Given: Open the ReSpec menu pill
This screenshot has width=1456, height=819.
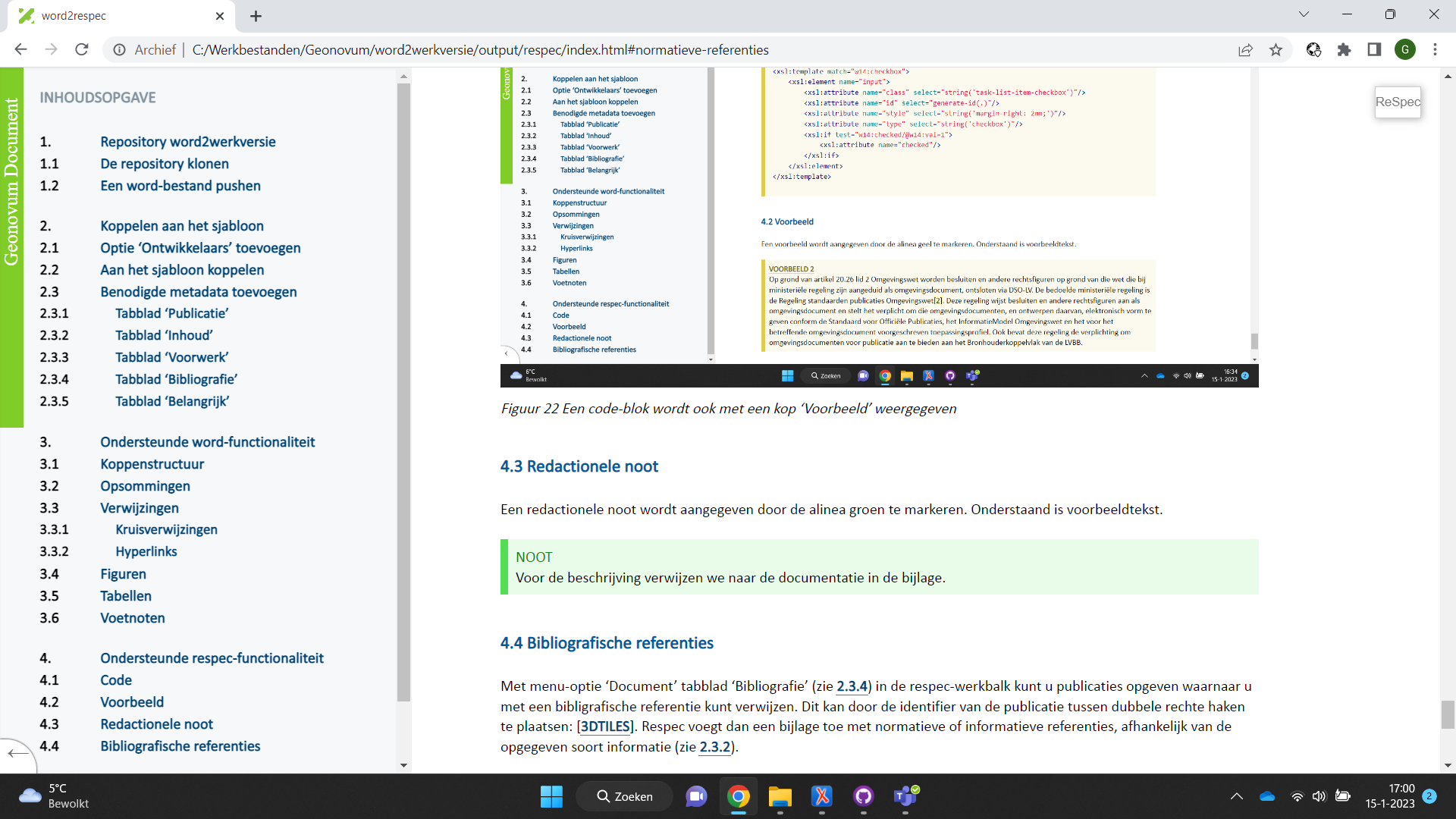Looking at the screenshot, I should coord(1398,102).
